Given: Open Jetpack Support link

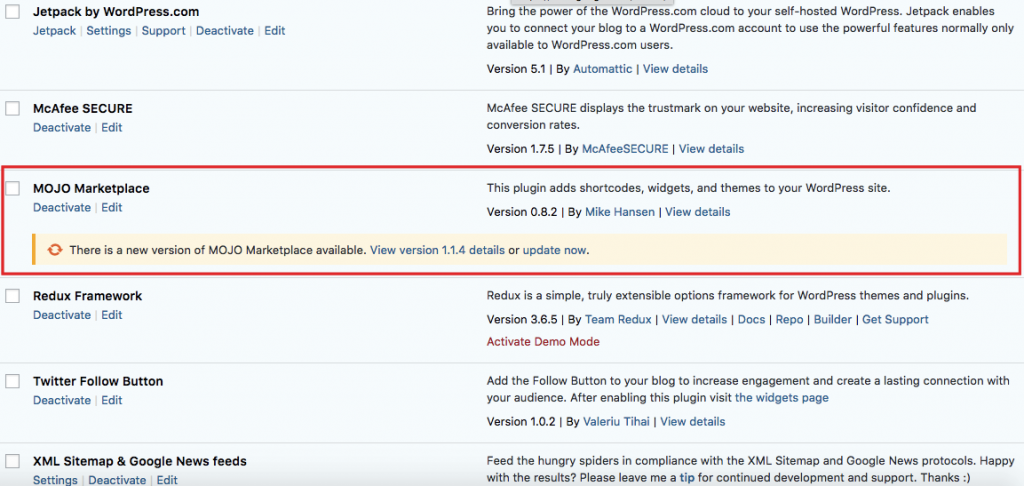Looking at the screenshot, I should (x=163, y=31).
